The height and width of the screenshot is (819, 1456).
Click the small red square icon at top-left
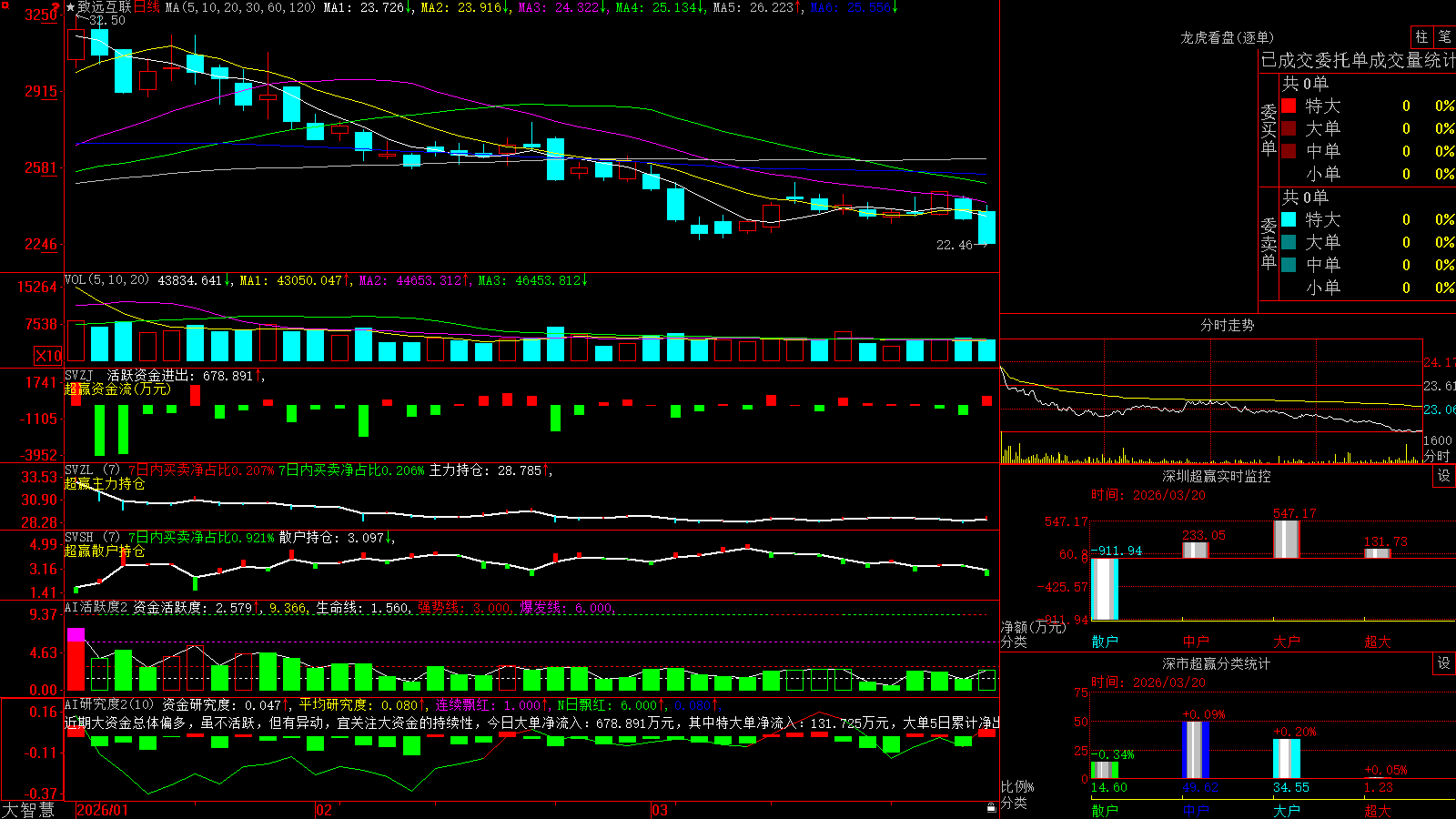pos(5,5)
